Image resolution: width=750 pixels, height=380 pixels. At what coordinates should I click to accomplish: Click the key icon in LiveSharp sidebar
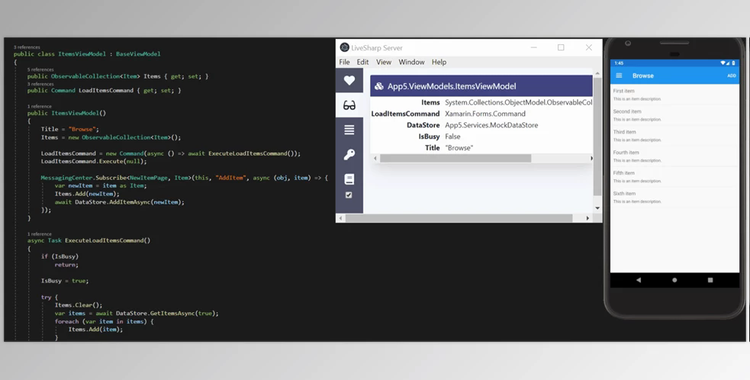[349, 154]
